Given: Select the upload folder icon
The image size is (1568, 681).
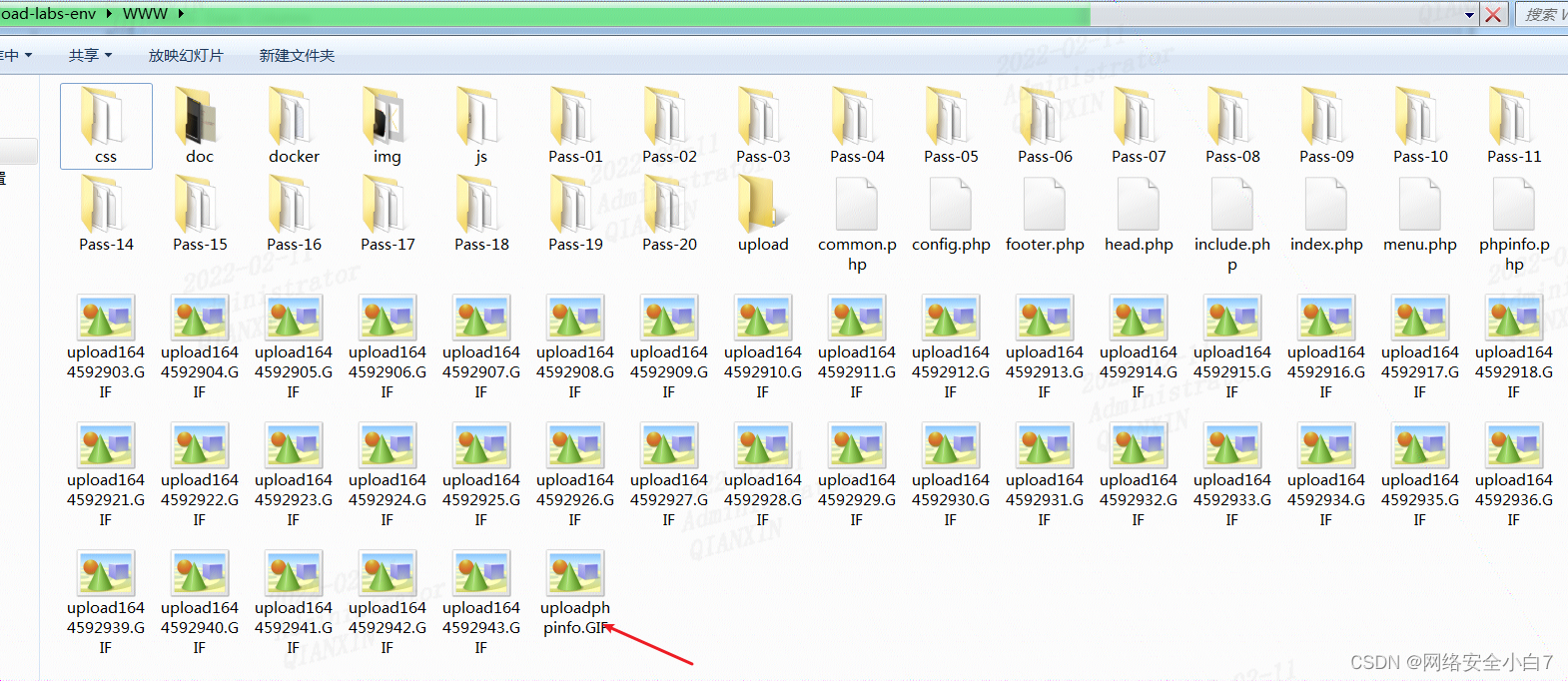Looking at the screenshot, I should 762,204.
